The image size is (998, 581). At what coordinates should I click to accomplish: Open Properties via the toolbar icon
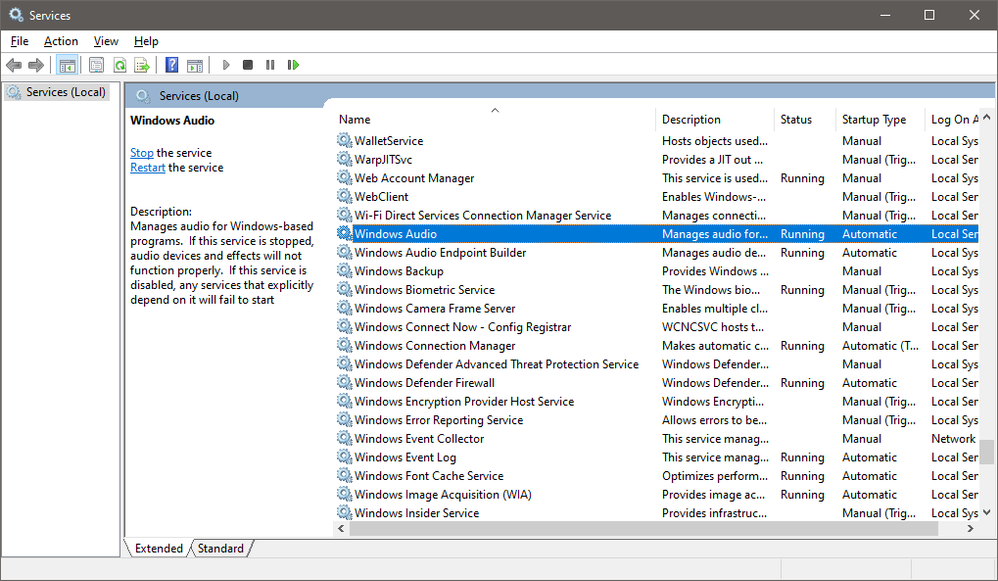coord(96,65)
